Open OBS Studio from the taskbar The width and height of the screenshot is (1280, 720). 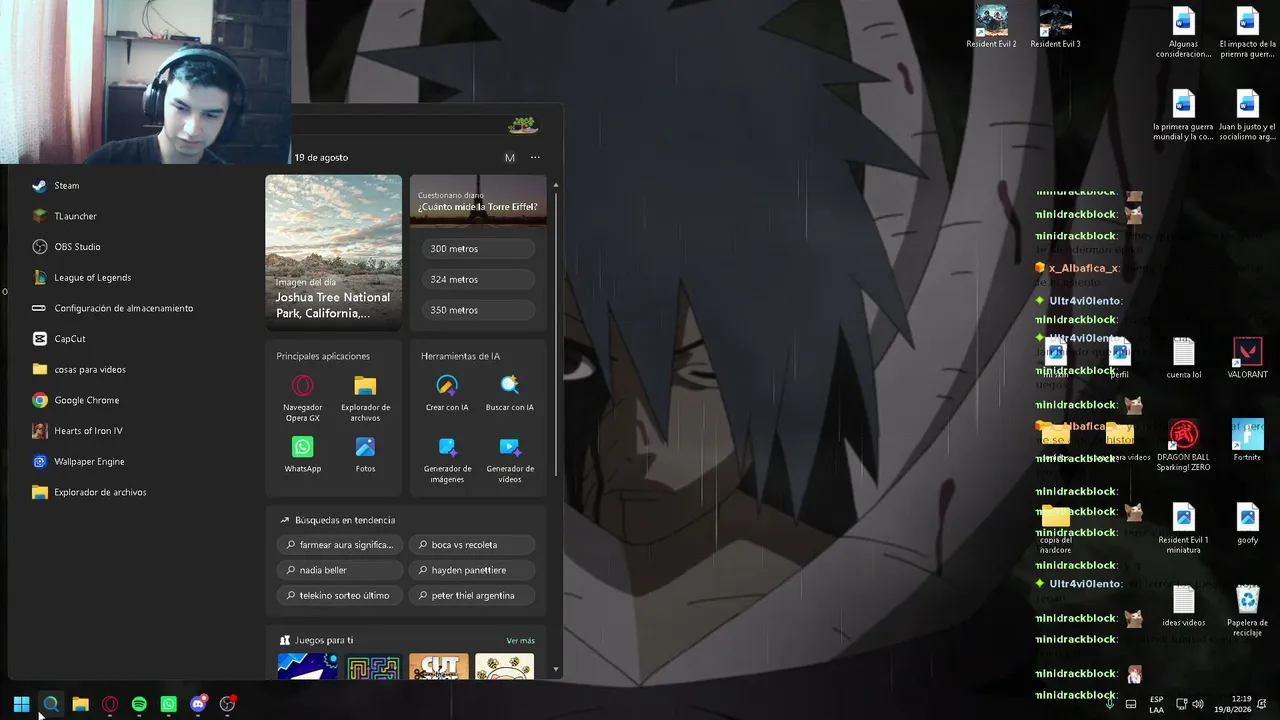228,704
